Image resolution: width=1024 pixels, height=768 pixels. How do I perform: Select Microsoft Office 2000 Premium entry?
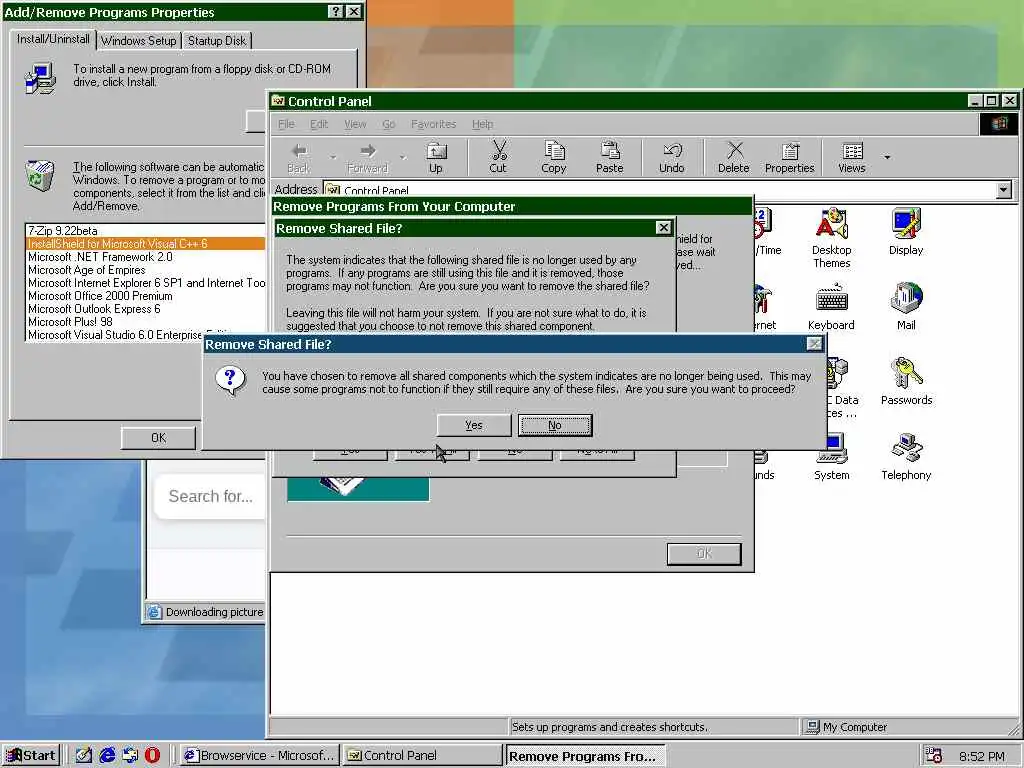[x=146, y=296]
